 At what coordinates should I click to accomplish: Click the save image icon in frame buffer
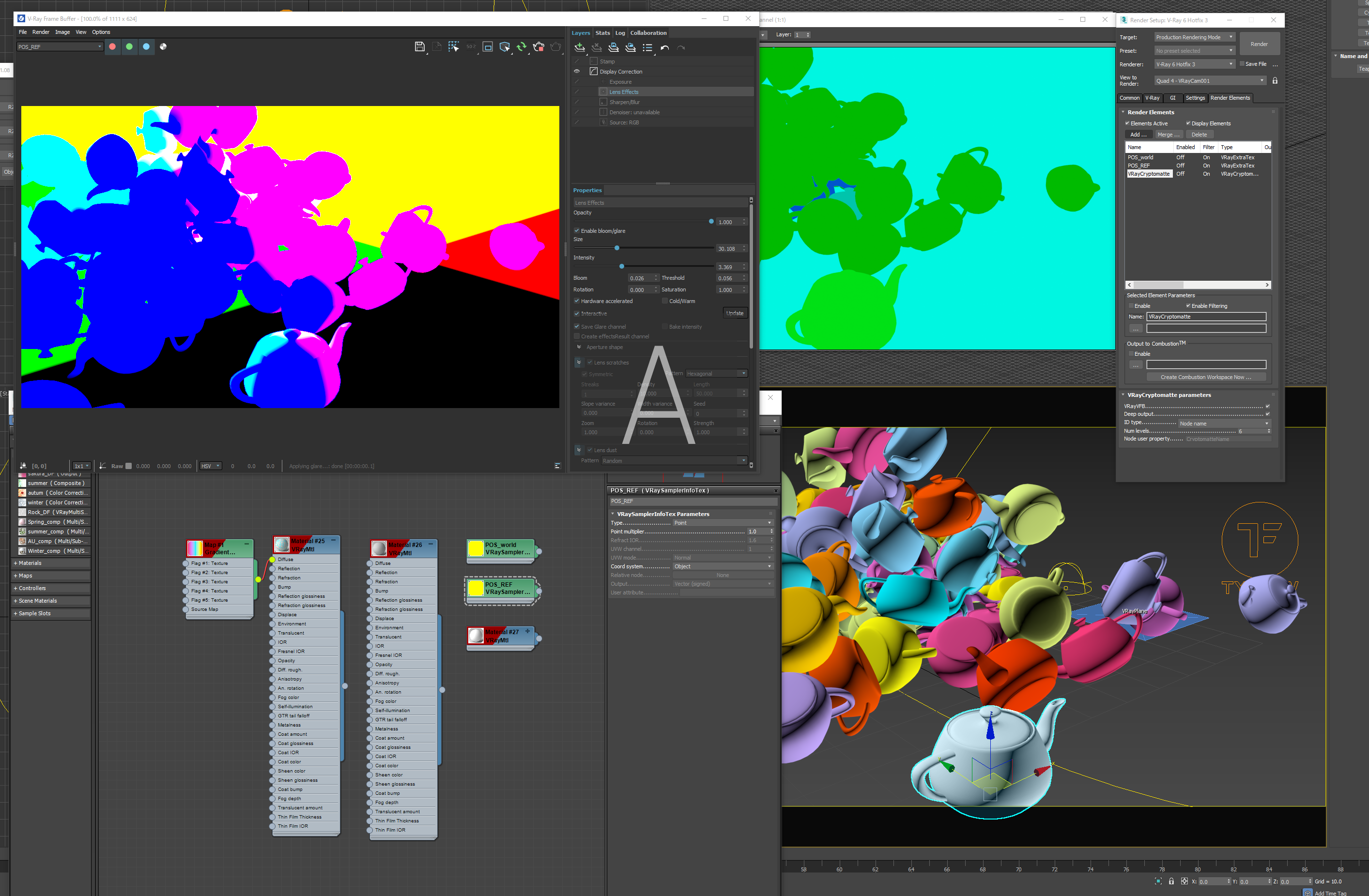(x=419, y=47)
